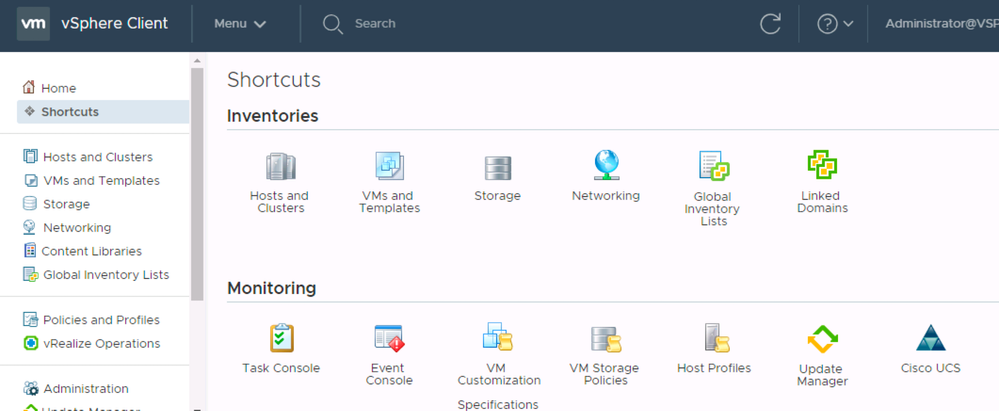
Task: Open the Cisco UCS shortcut icon
Action: [931, 338]
